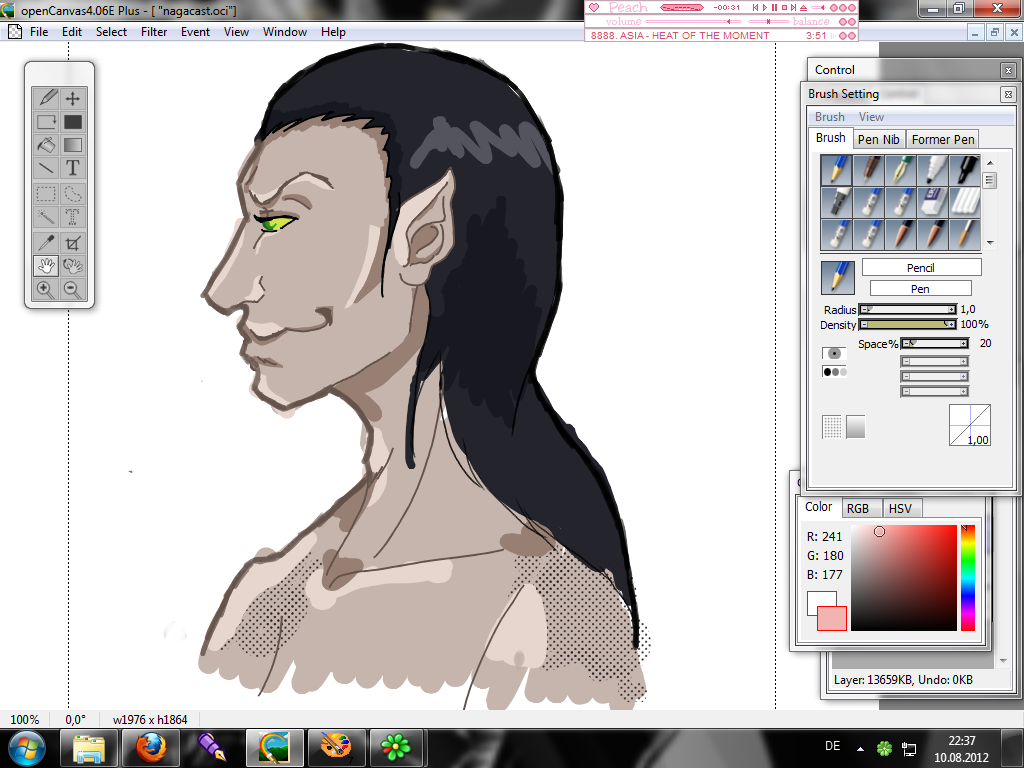Adjust the Density slider
Screen dimensions: 1024x768
(x=908, y=324)
